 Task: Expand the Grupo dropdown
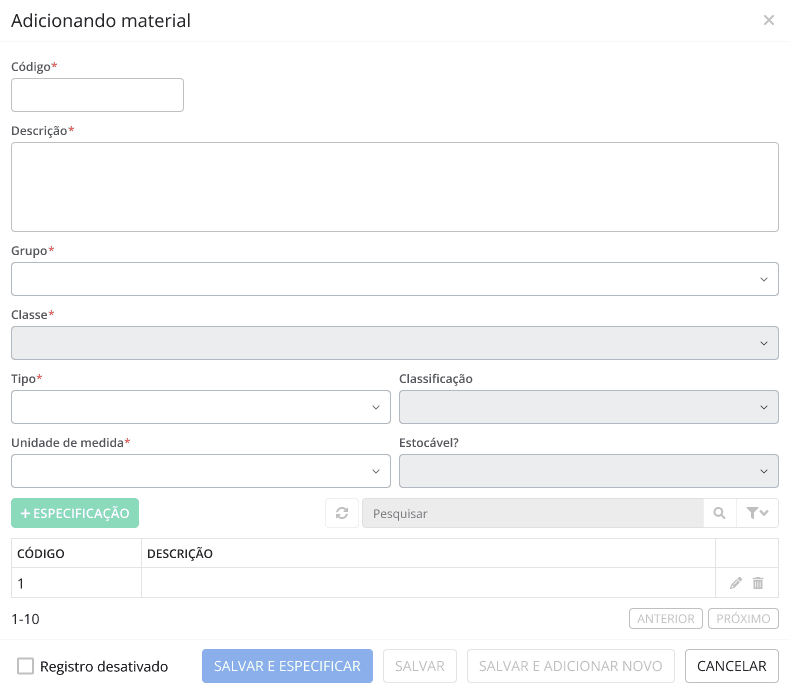tap(394, 279)
